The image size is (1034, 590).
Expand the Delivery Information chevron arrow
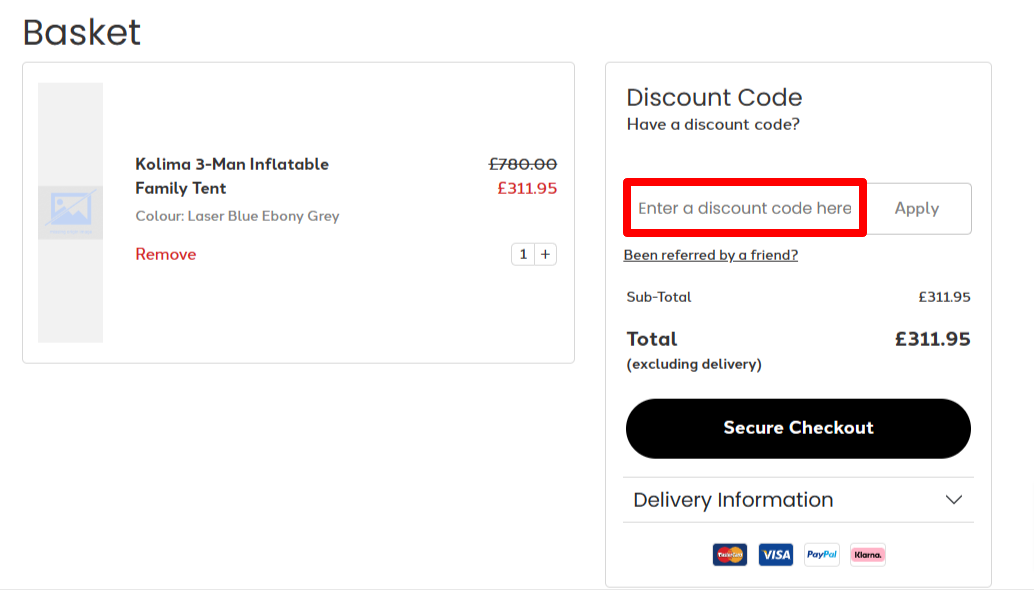[x=954, y=500]
